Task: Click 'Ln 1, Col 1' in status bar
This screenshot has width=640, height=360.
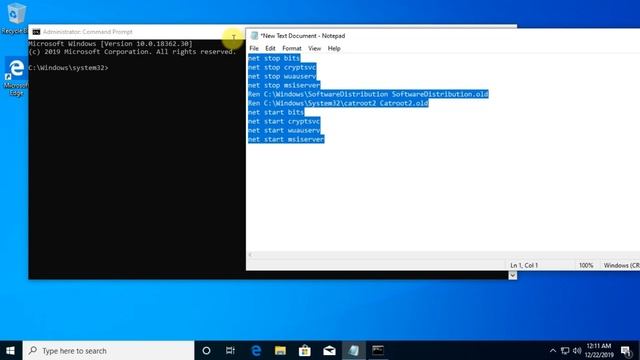Action: tap(524, 265)
